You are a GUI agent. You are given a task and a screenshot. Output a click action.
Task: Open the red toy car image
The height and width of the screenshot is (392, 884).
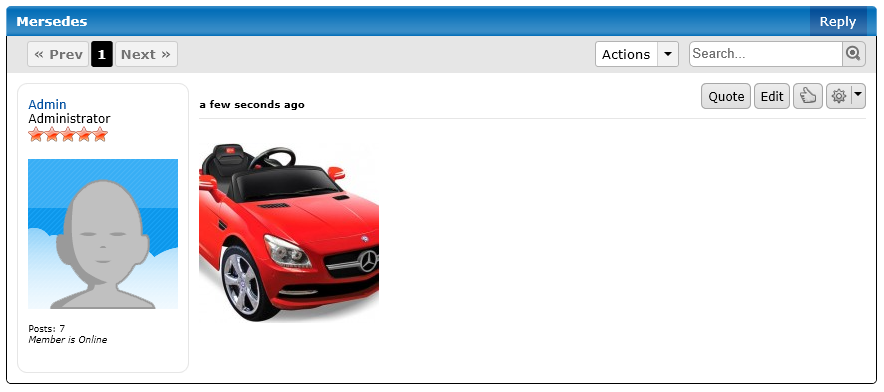pyautogui.click(x=289, y=232)
